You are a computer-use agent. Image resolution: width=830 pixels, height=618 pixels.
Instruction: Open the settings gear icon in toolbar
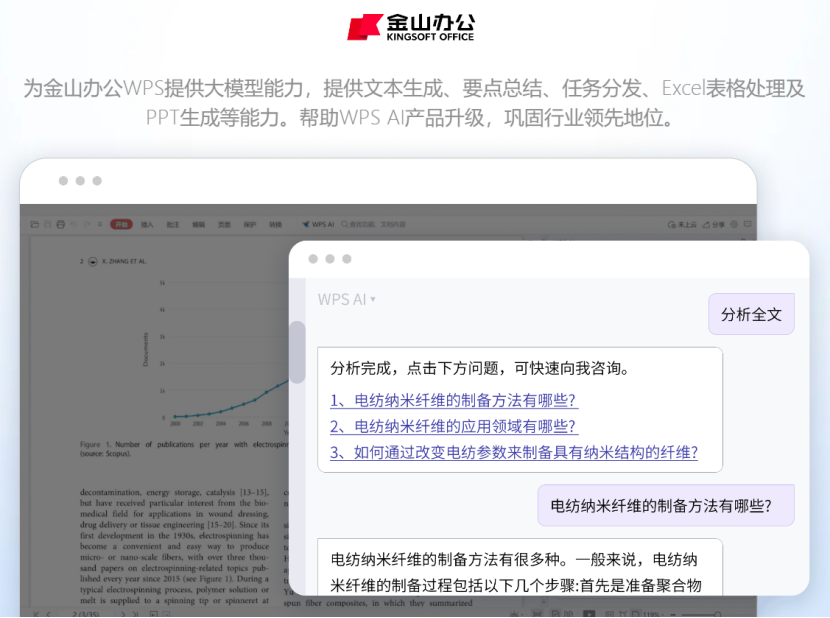coord(734,225)
